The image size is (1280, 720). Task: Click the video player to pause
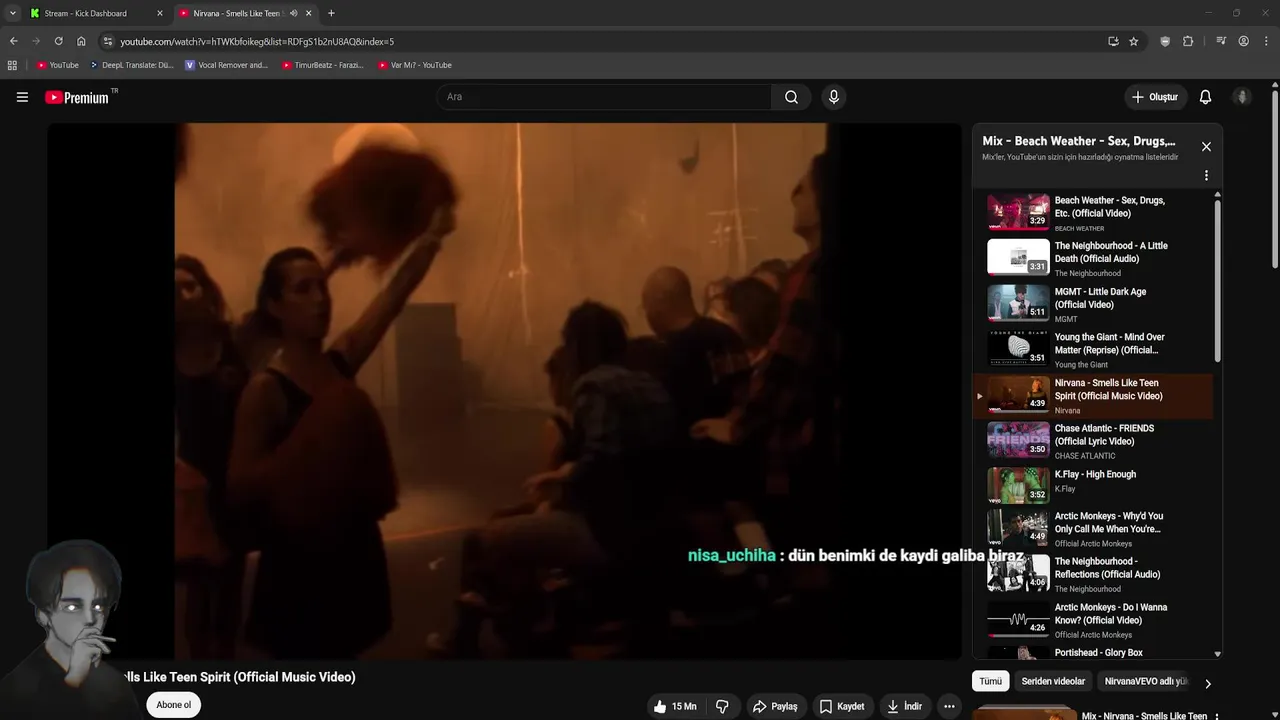point(504,390)
